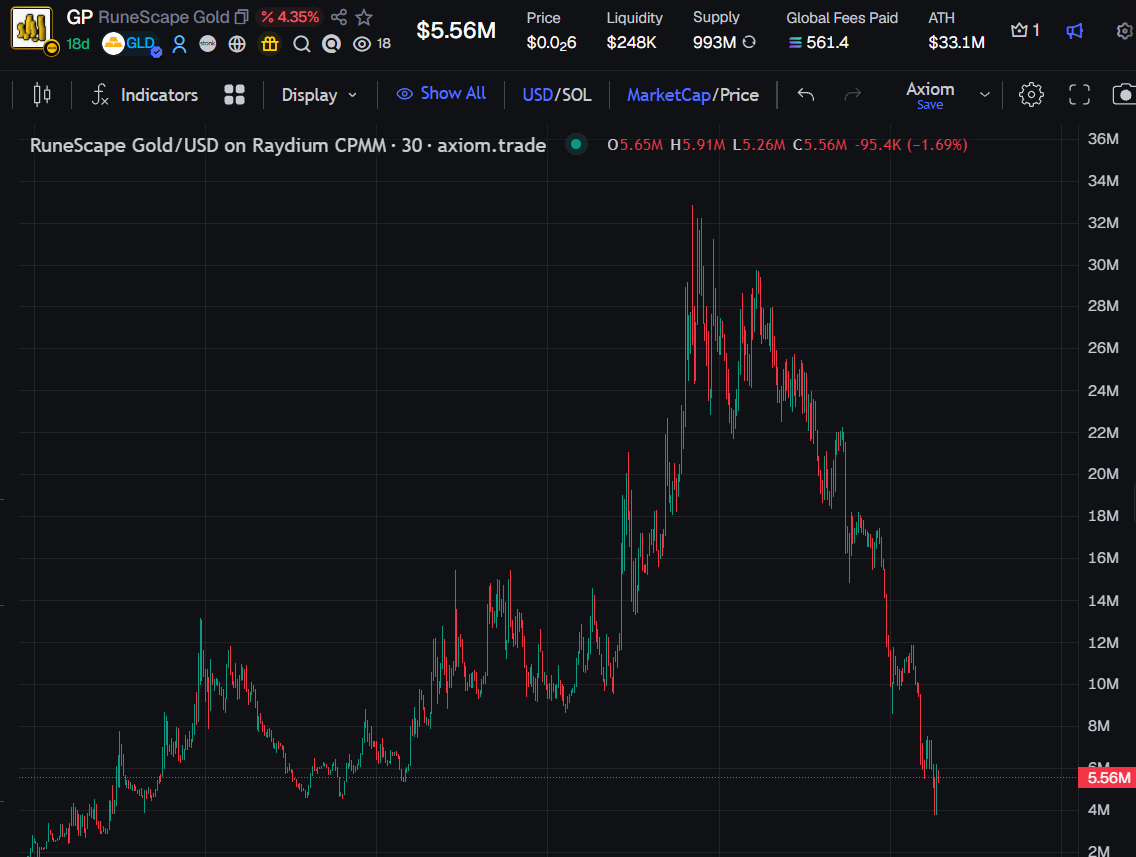
Task: Click the red 4.35% percentage badge
Action: pos(290,17)
